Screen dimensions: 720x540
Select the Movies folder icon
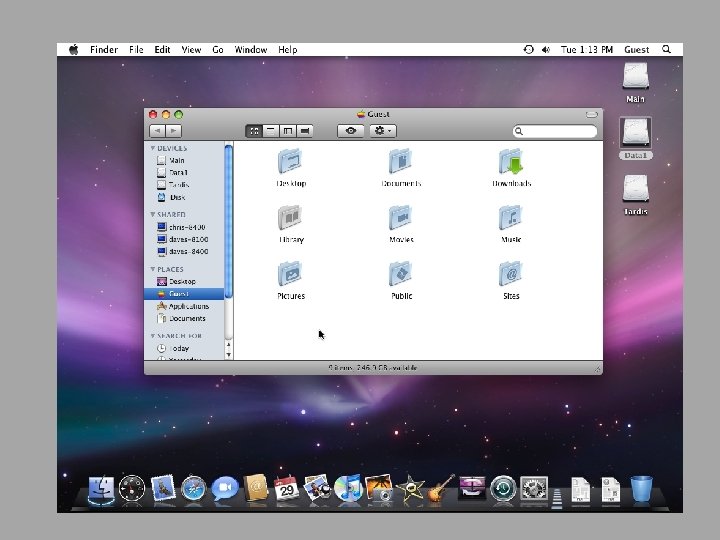point(400,218)
